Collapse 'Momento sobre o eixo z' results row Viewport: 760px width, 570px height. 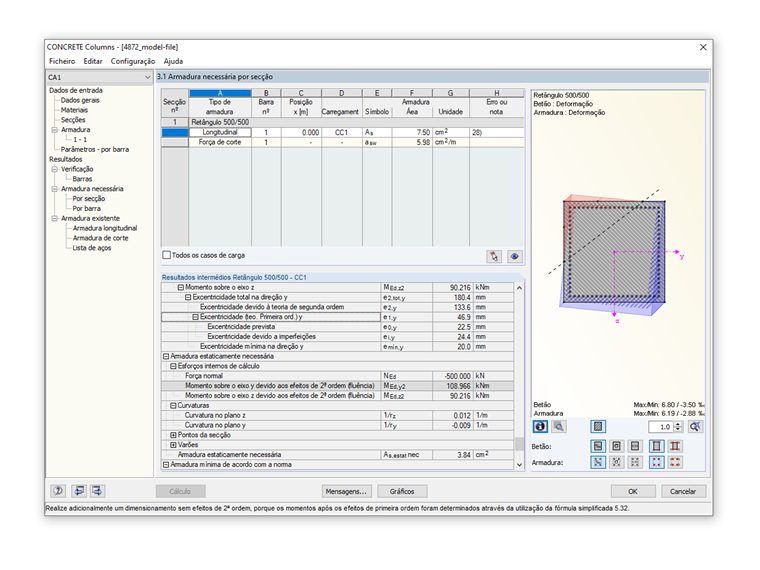tap(181, 287)
